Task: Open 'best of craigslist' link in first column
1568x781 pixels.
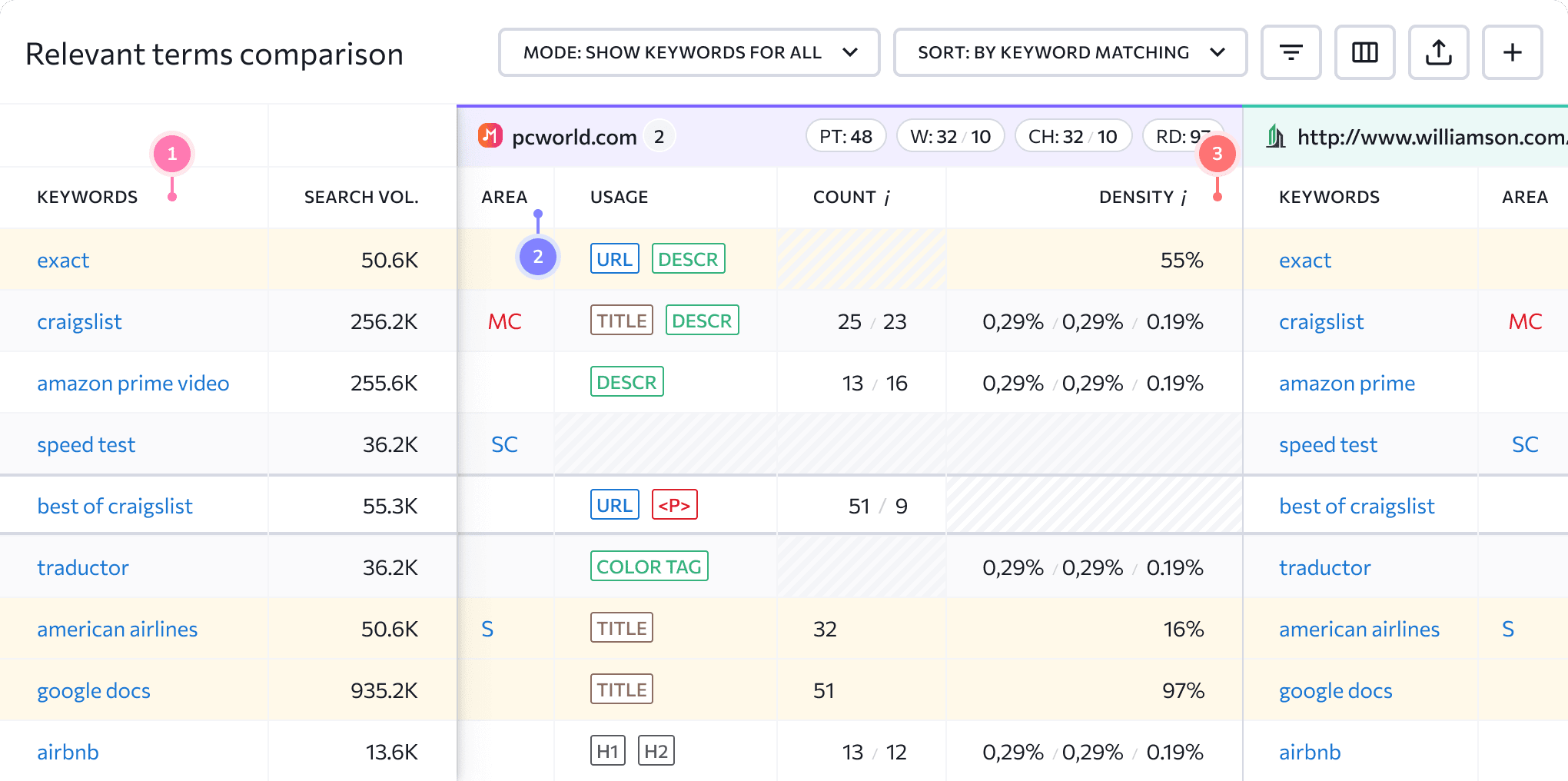Action: [x=115, y=506]
